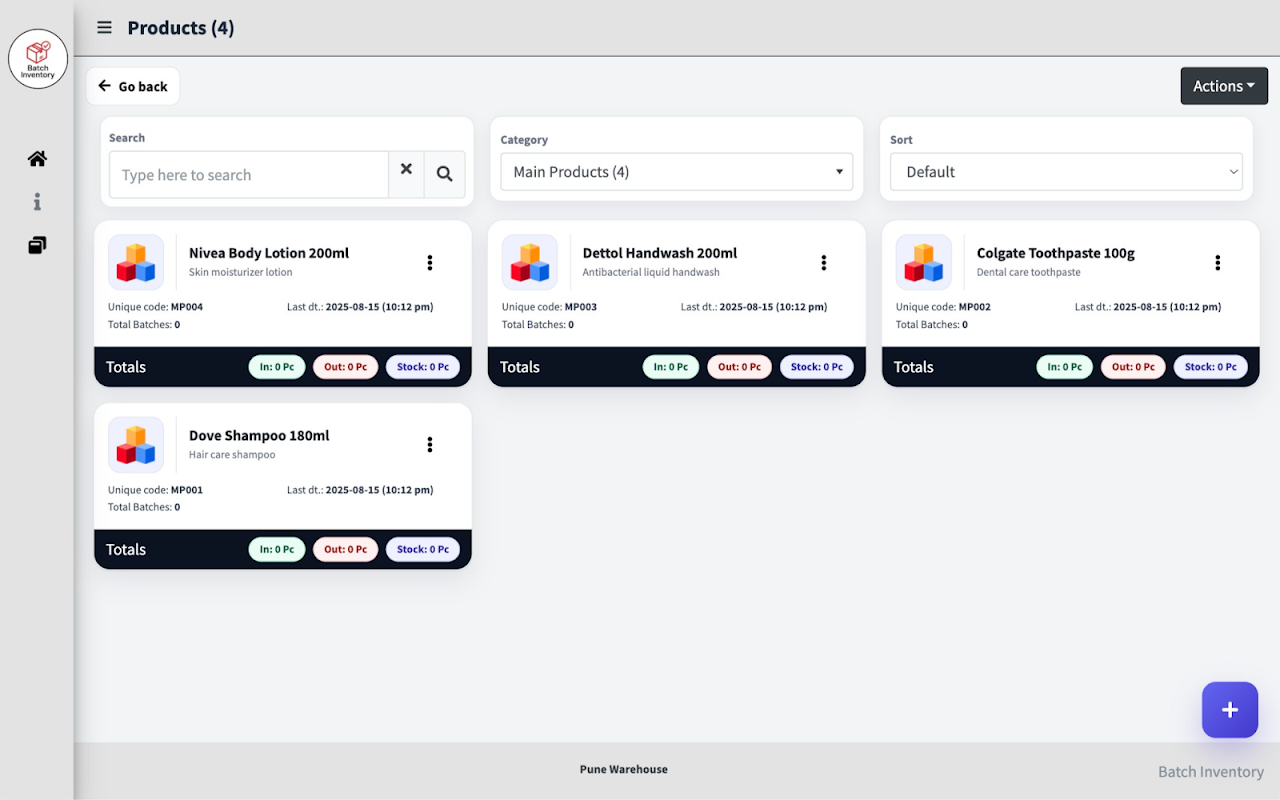Click the Pune Warehouse footer text
The width and height of the screenshot is (1280, 800).
624,769
